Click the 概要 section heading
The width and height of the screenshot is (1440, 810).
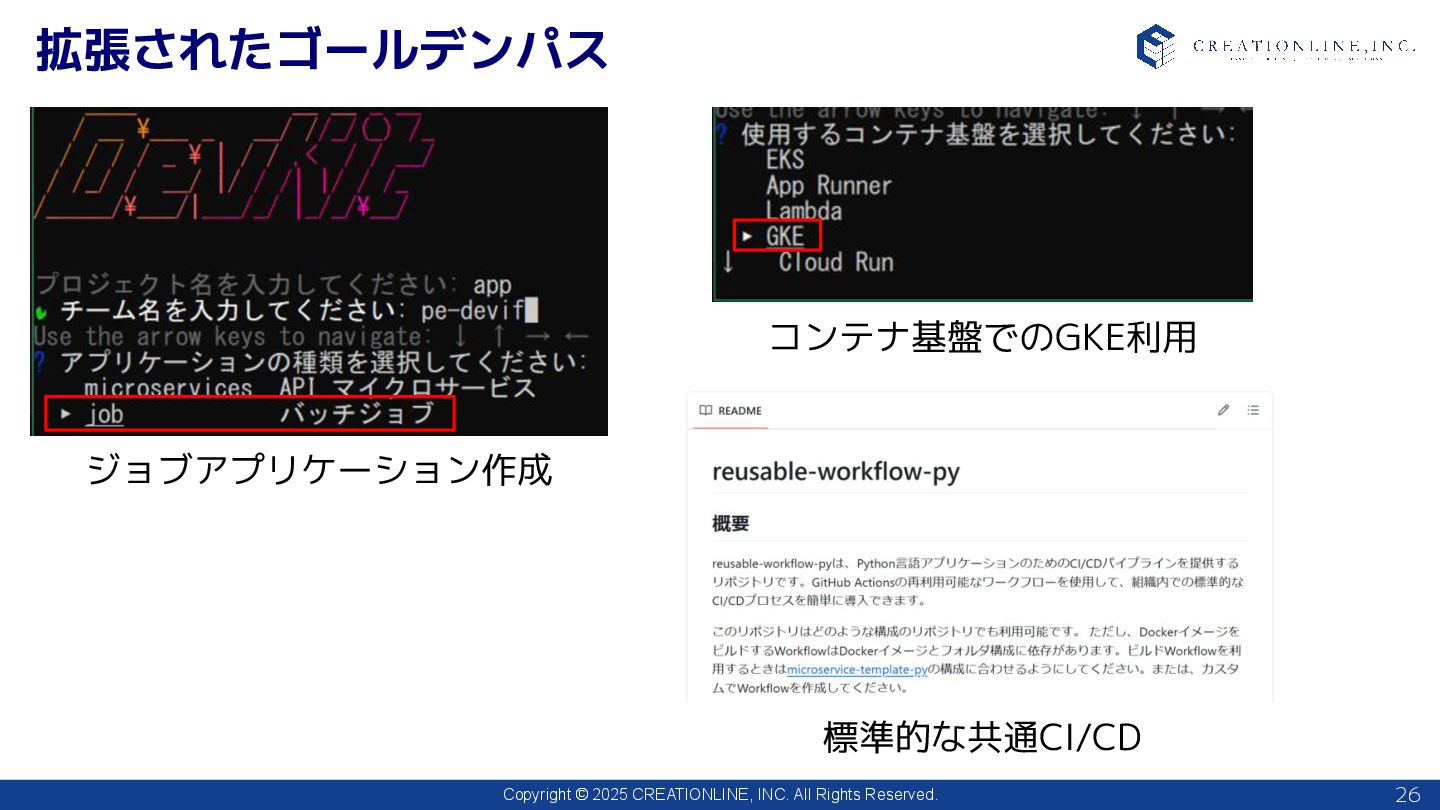(x=730, y=523)
